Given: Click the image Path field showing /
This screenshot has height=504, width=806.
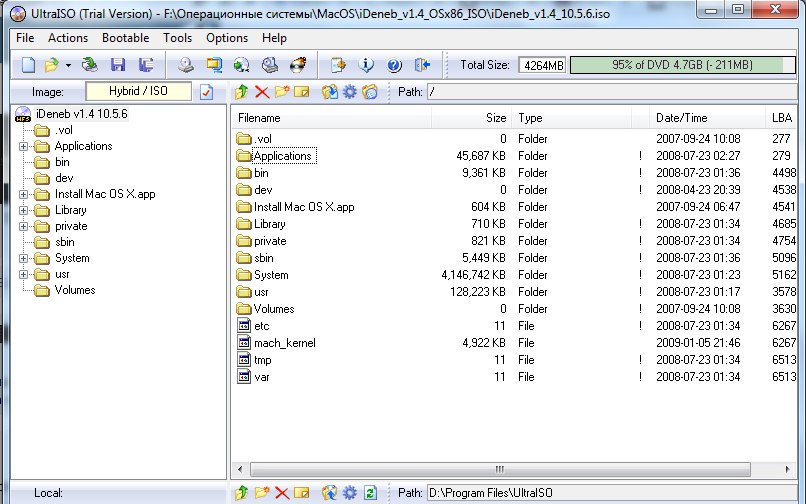Looking at the screenshot, I should [612, 92].
